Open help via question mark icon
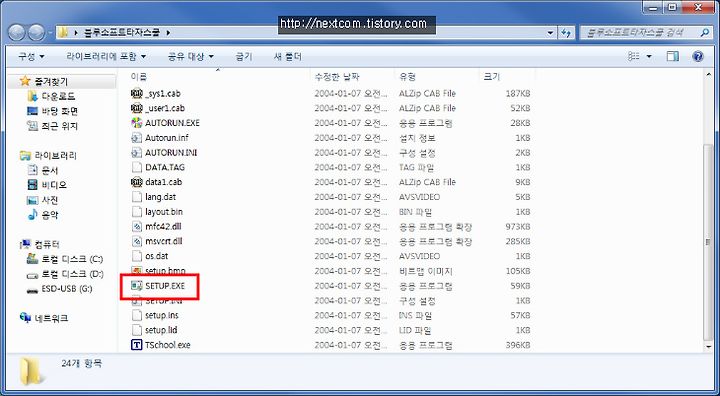 click(698, 57)
